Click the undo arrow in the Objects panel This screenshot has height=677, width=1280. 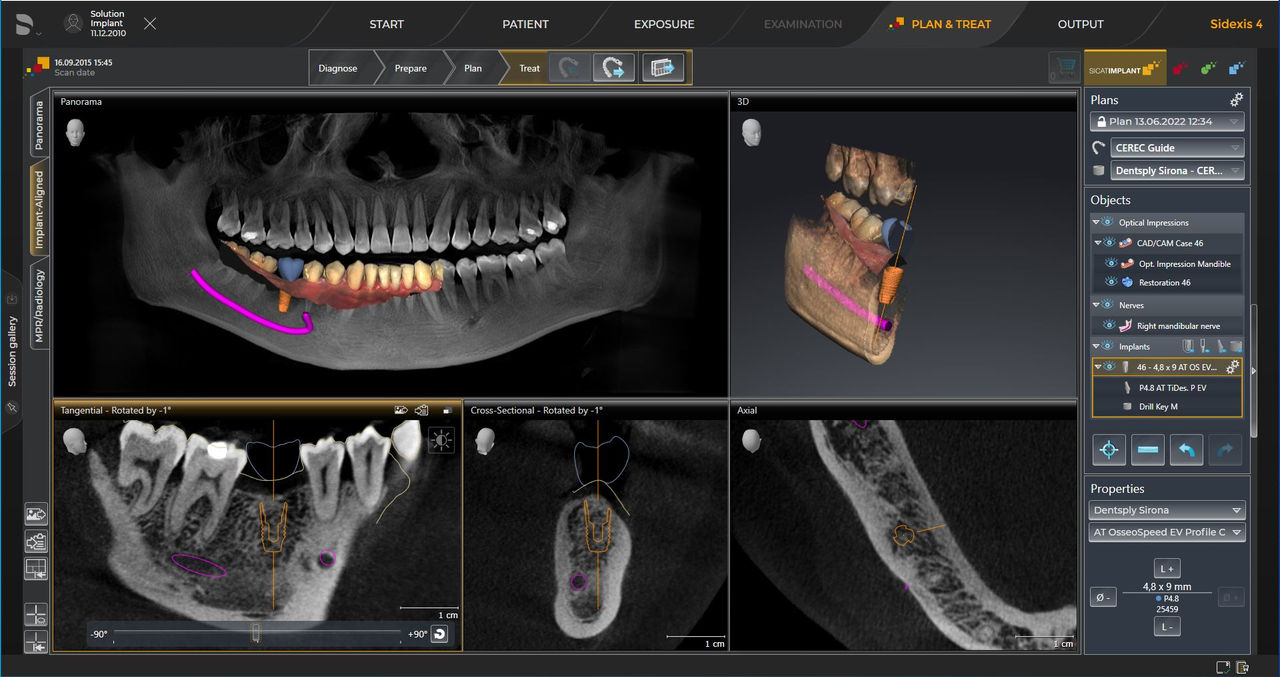(x=1186, y=448)
